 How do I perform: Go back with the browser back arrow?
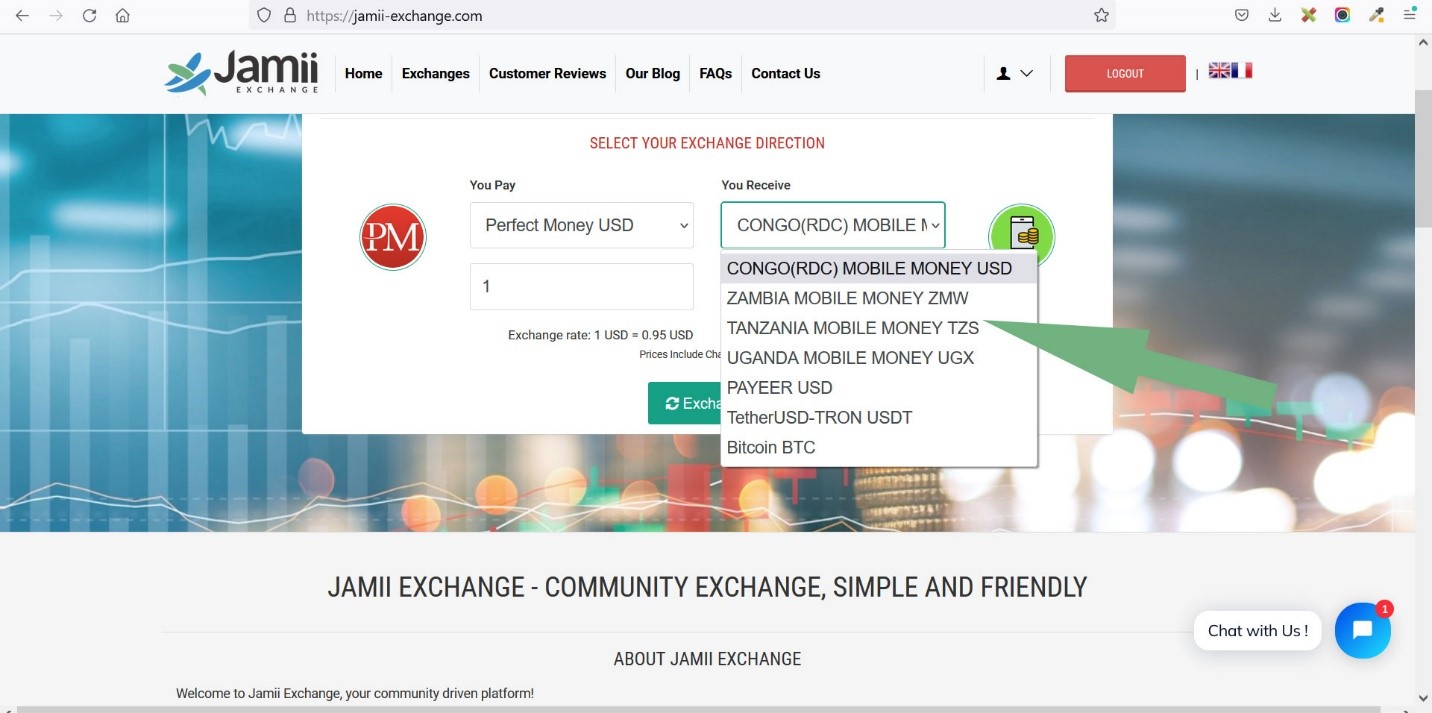[22, 16]
